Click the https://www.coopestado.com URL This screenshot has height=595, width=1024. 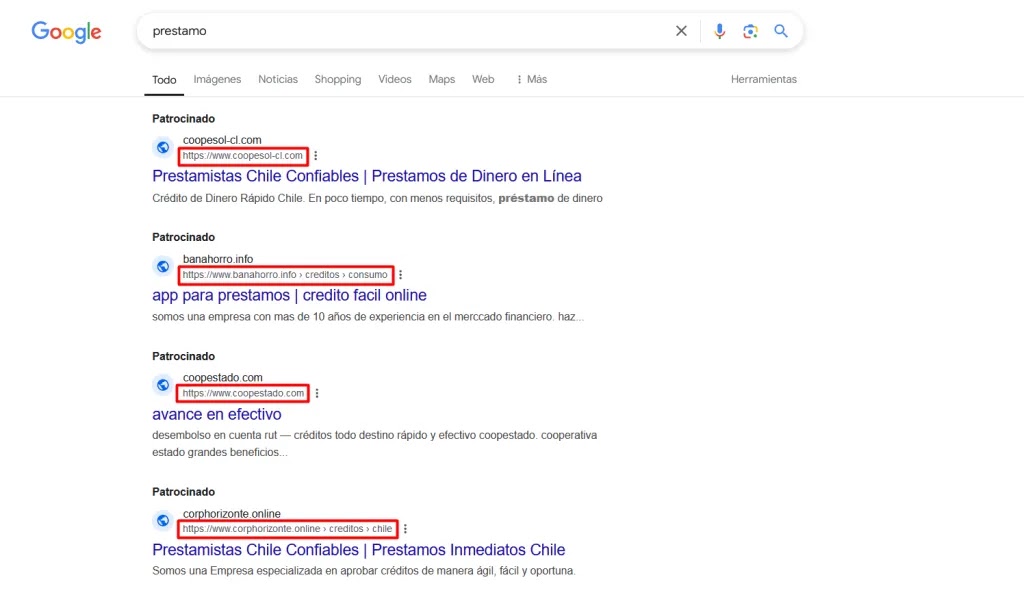point(243,393)
